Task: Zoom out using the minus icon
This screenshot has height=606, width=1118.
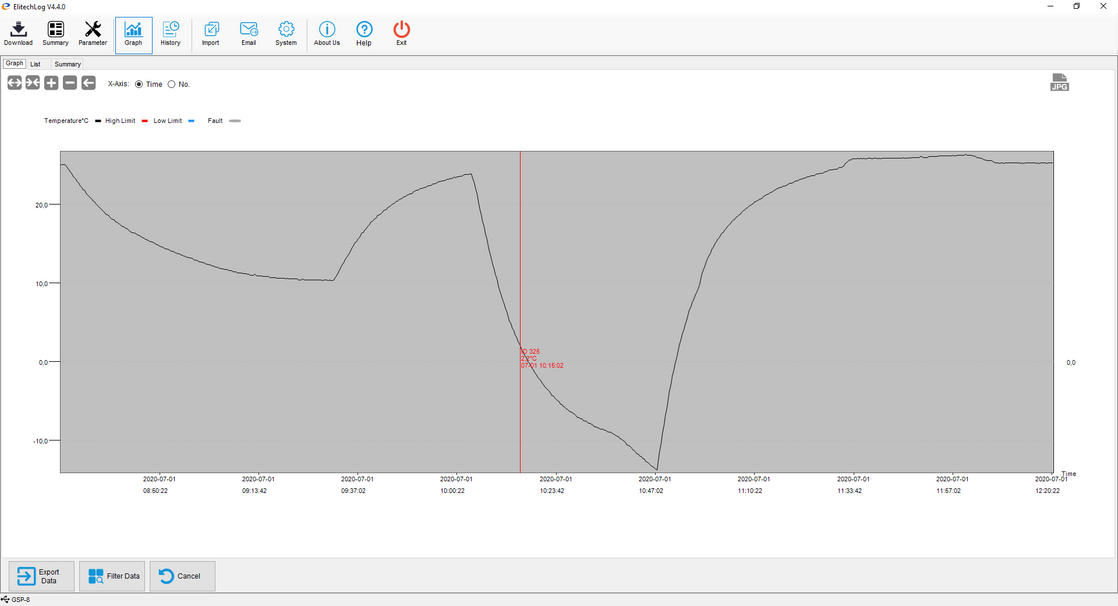Action: [x=70, y=83]
